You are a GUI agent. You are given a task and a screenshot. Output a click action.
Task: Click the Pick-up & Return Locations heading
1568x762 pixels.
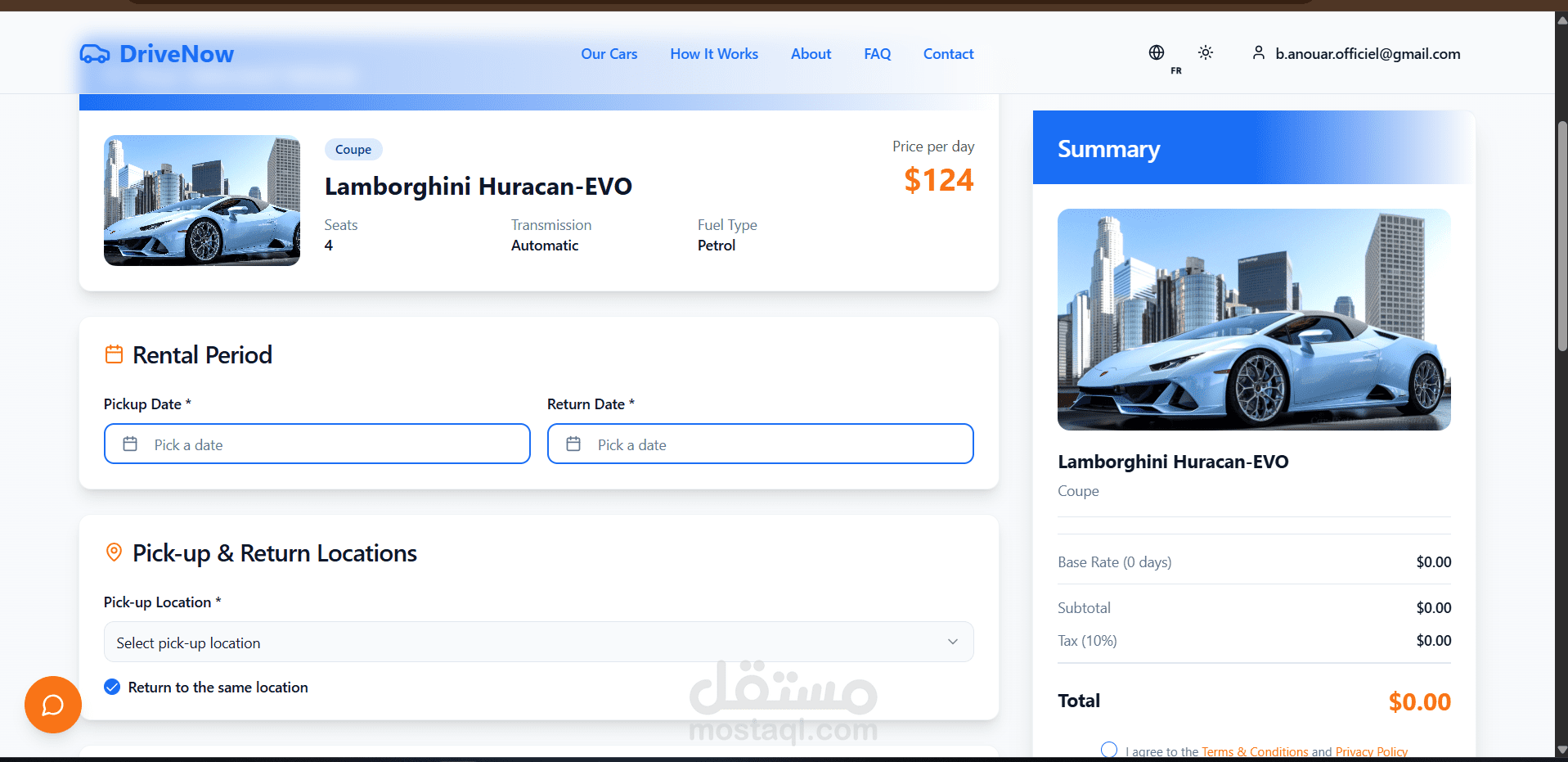[275, 553]
